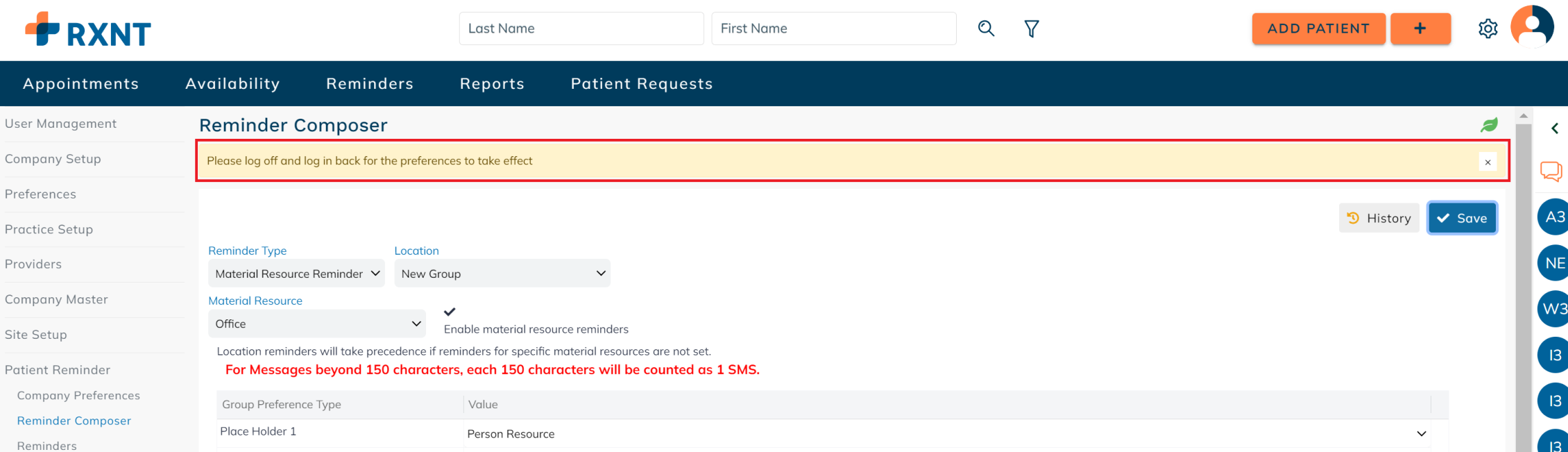Click the Last Name search field
The height and width of the screenshot is (452, 1568).
click(581, 28)
